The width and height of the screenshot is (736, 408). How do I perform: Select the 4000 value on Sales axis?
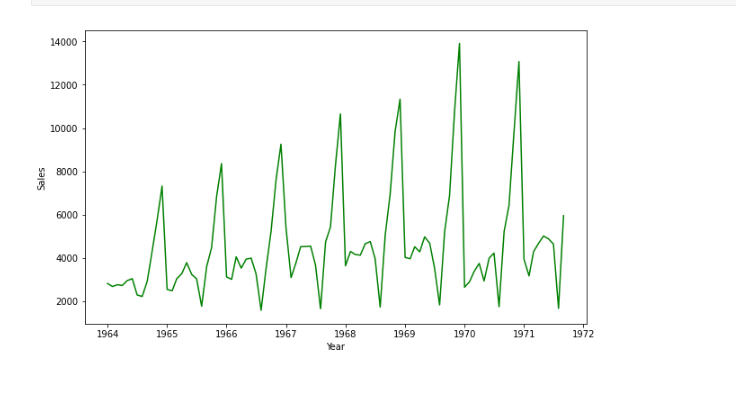coord(67,258)
